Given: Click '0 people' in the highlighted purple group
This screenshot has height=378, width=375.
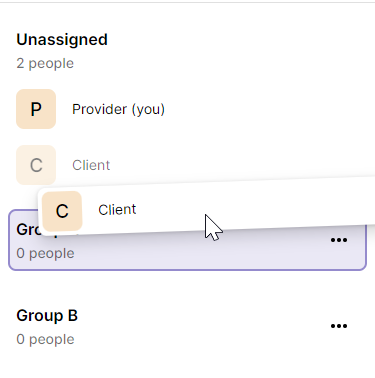Looking at the screenshot, I should tap(45, 253).
